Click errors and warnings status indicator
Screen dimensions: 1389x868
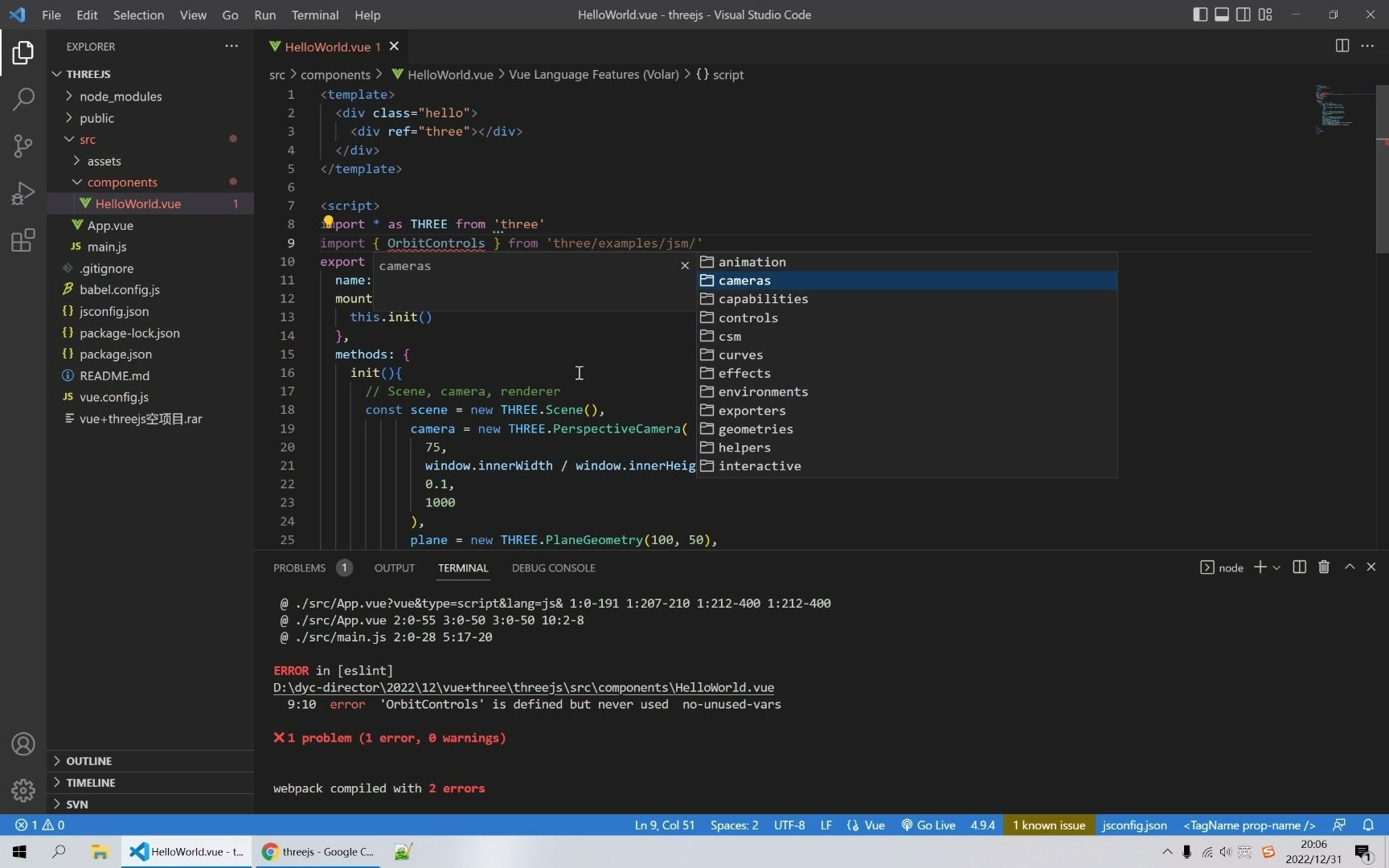pos(39,825)
